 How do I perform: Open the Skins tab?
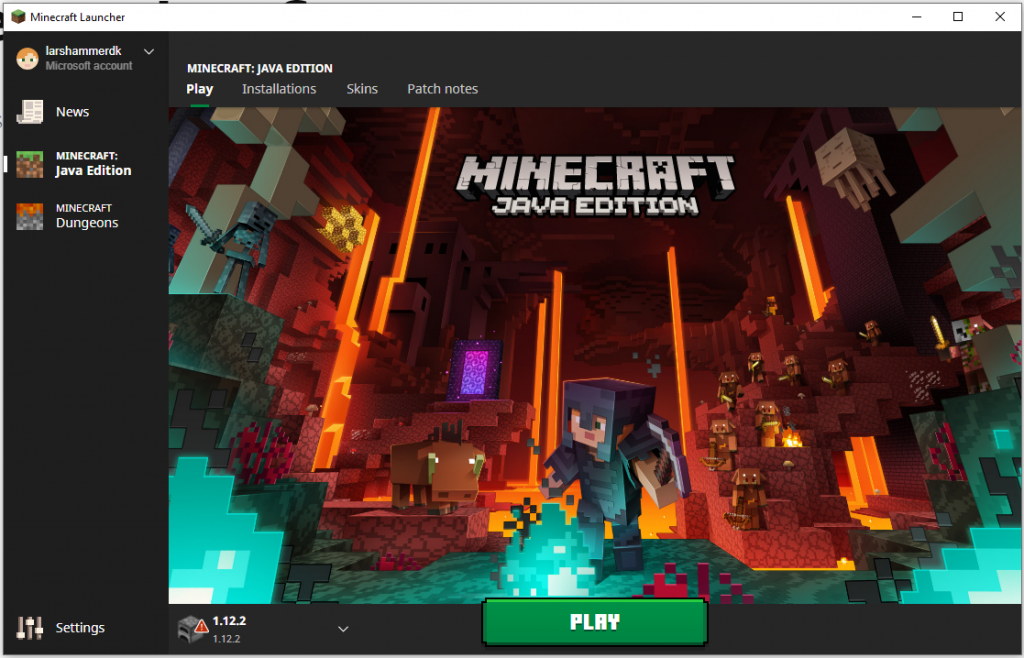pos(362,89)
